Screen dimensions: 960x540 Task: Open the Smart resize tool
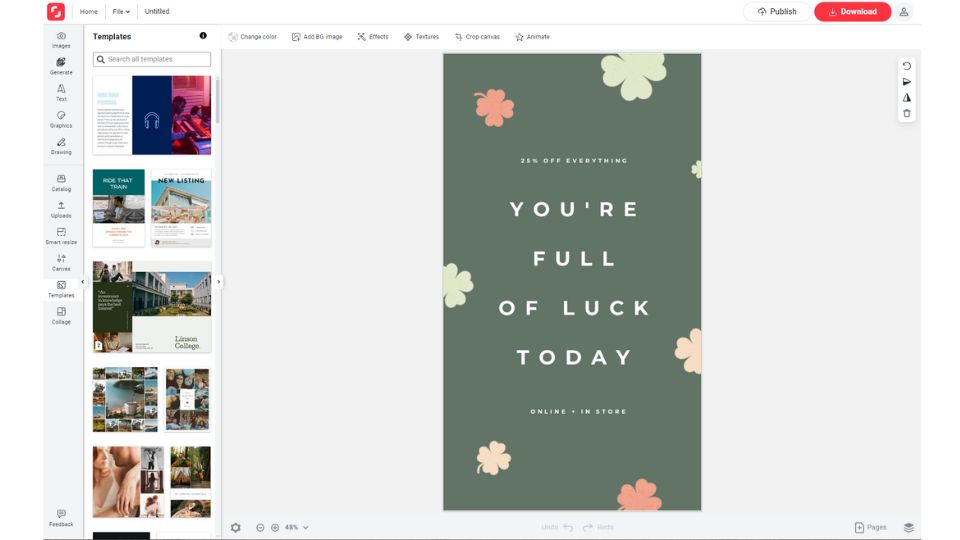coord(61,236)
